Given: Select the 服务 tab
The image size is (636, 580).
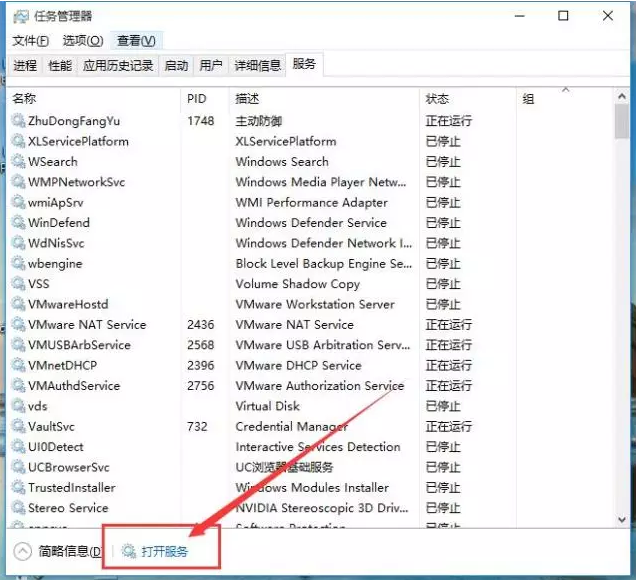Looking at the screenshot, I should 304,64.
